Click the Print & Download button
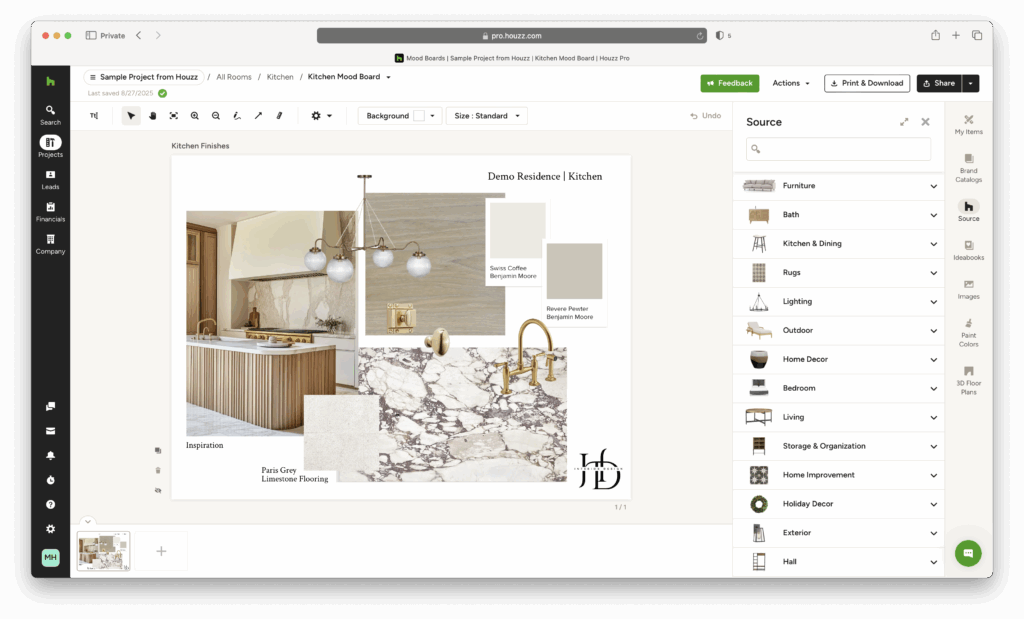 coord(866,83)
